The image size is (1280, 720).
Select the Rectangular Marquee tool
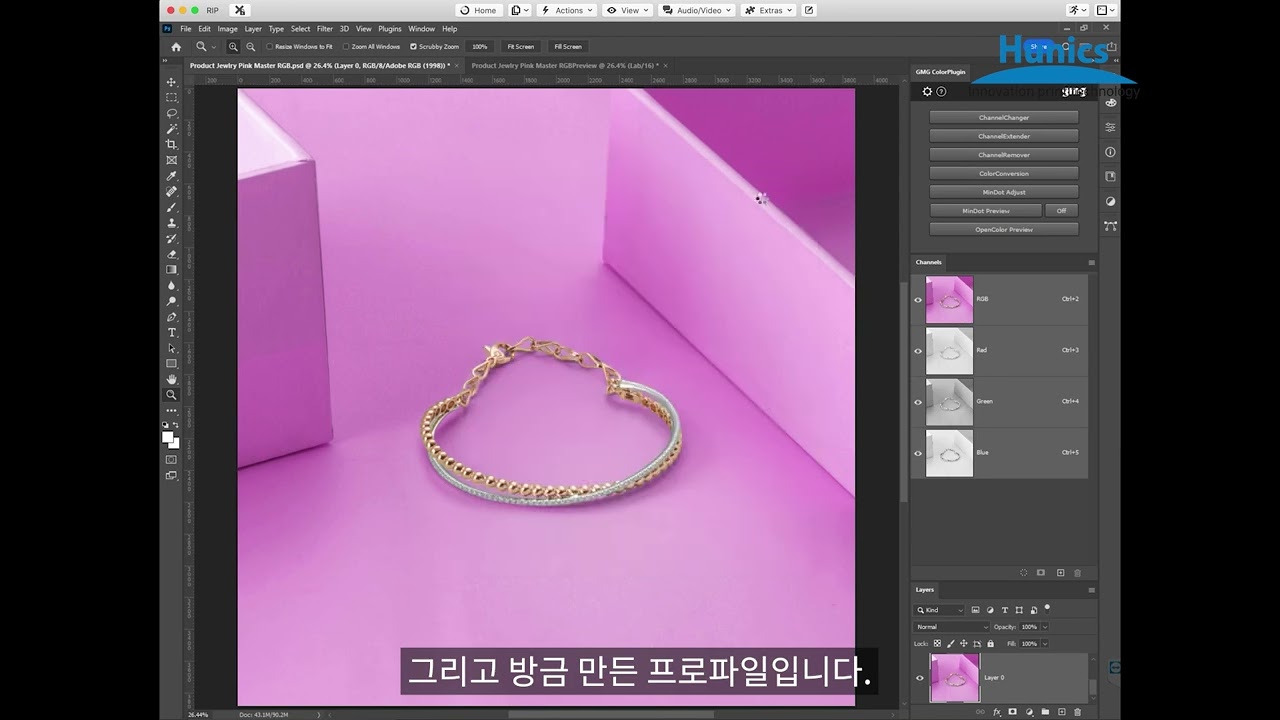171,97
